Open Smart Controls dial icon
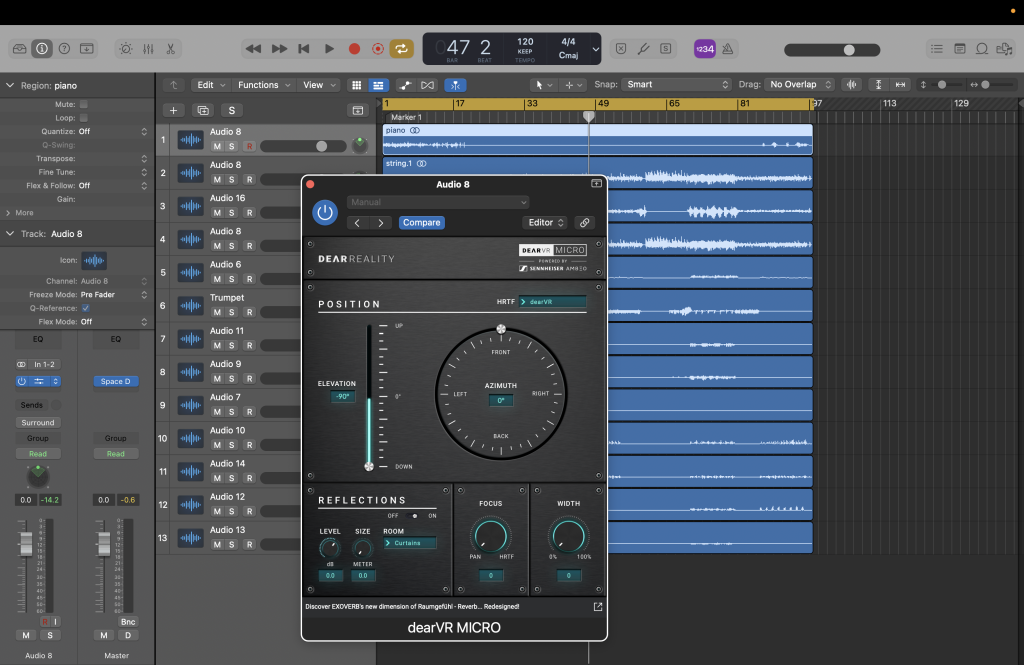This screenshot has height=665, width=1024. [126, 49]
